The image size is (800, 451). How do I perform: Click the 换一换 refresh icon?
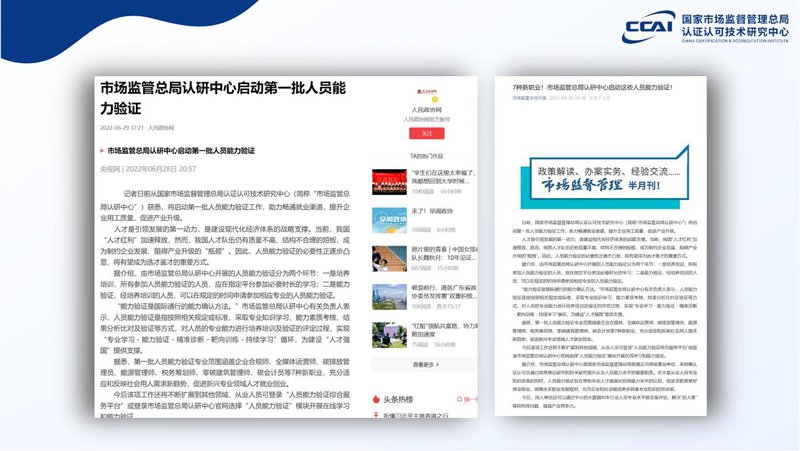460,399
